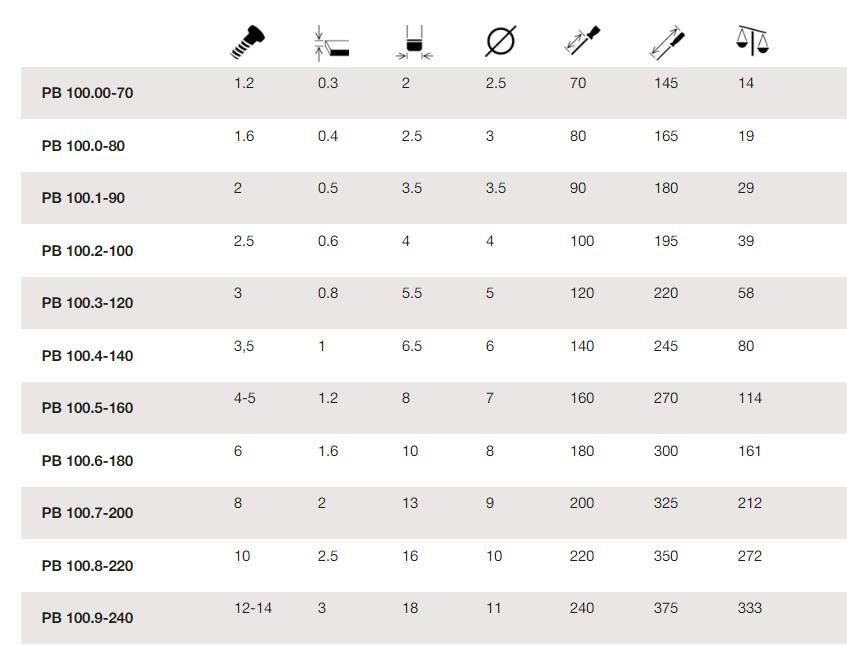Choose the PB 100.9-240 row label
Image resolution: width=847 pixels, height=645 pixels.
click(87, 617)
